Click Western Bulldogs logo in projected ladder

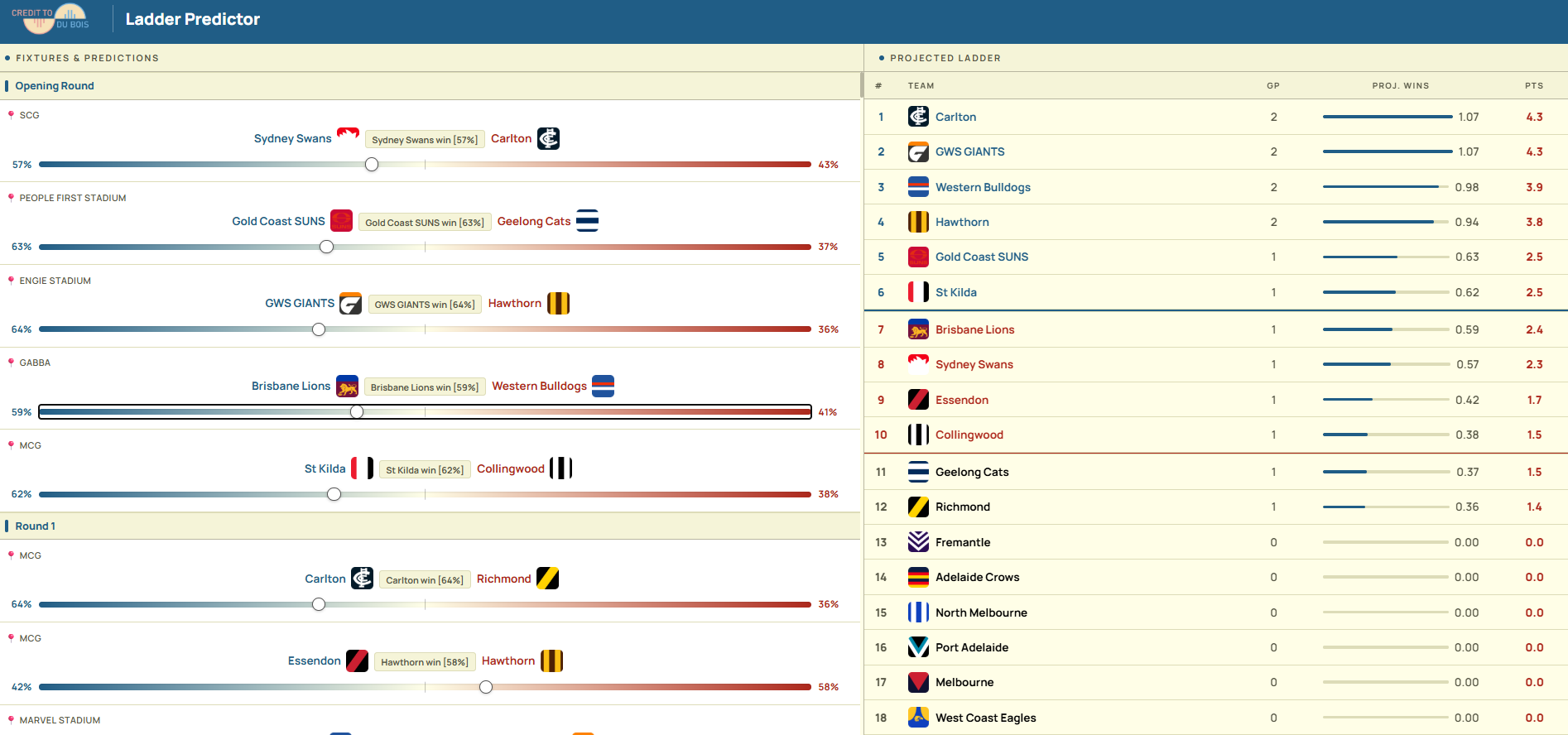pos(918,187)
